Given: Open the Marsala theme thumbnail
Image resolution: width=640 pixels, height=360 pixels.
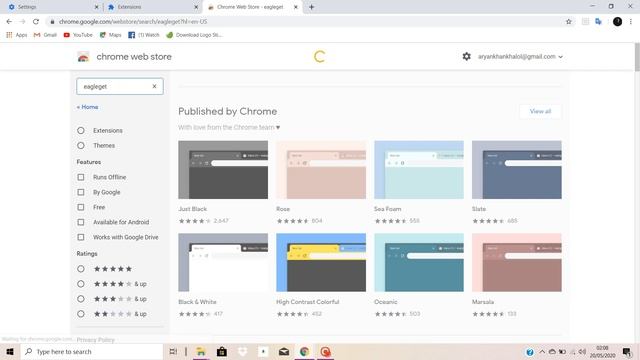Looking at the screenshot, I should pyautogui.click(x=517, y=262).
